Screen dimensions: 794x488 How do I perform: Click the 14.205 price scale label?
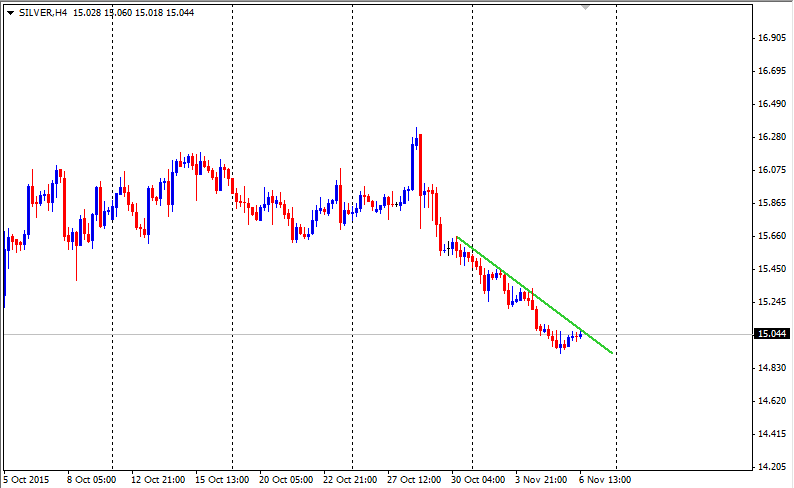[772, 467]
